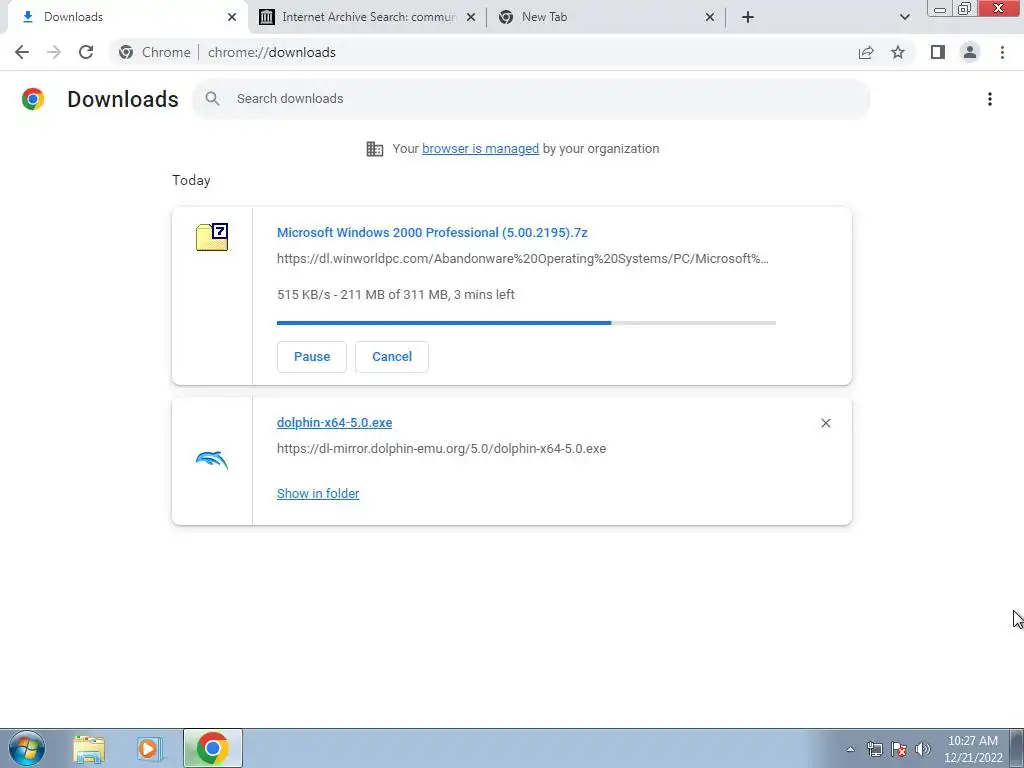Click the managed organization building icon
Screen dimensions: 1024x768
375,149
